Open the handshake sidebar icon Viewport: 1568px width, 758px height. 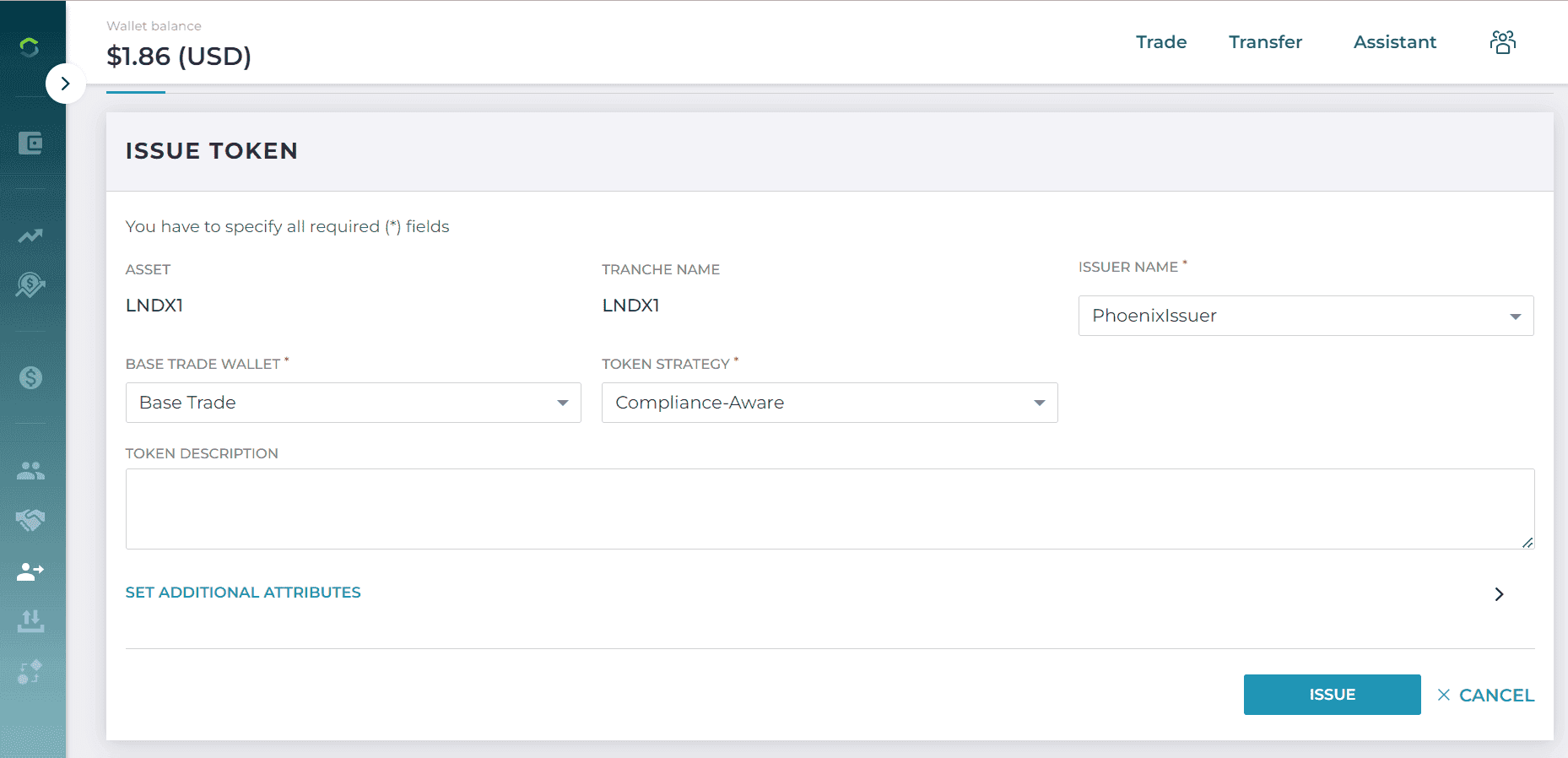(30, 520)
